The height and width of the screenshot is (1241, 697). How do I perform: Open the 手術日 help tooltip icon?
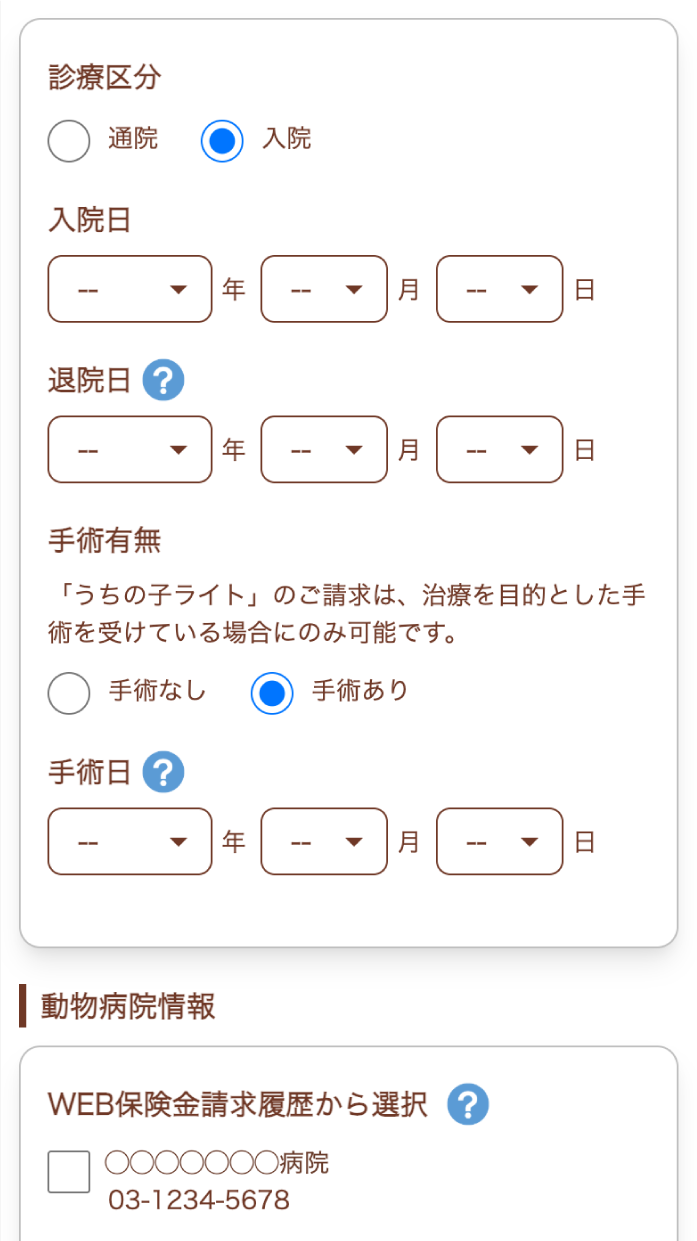click(163, 772)
